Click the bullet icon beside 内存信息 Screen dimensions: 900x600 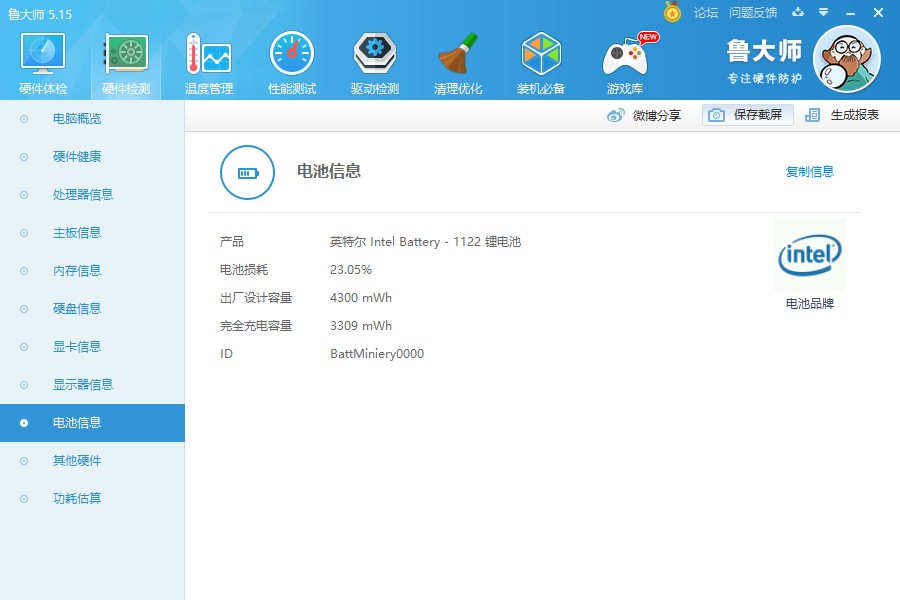point(24,270)
